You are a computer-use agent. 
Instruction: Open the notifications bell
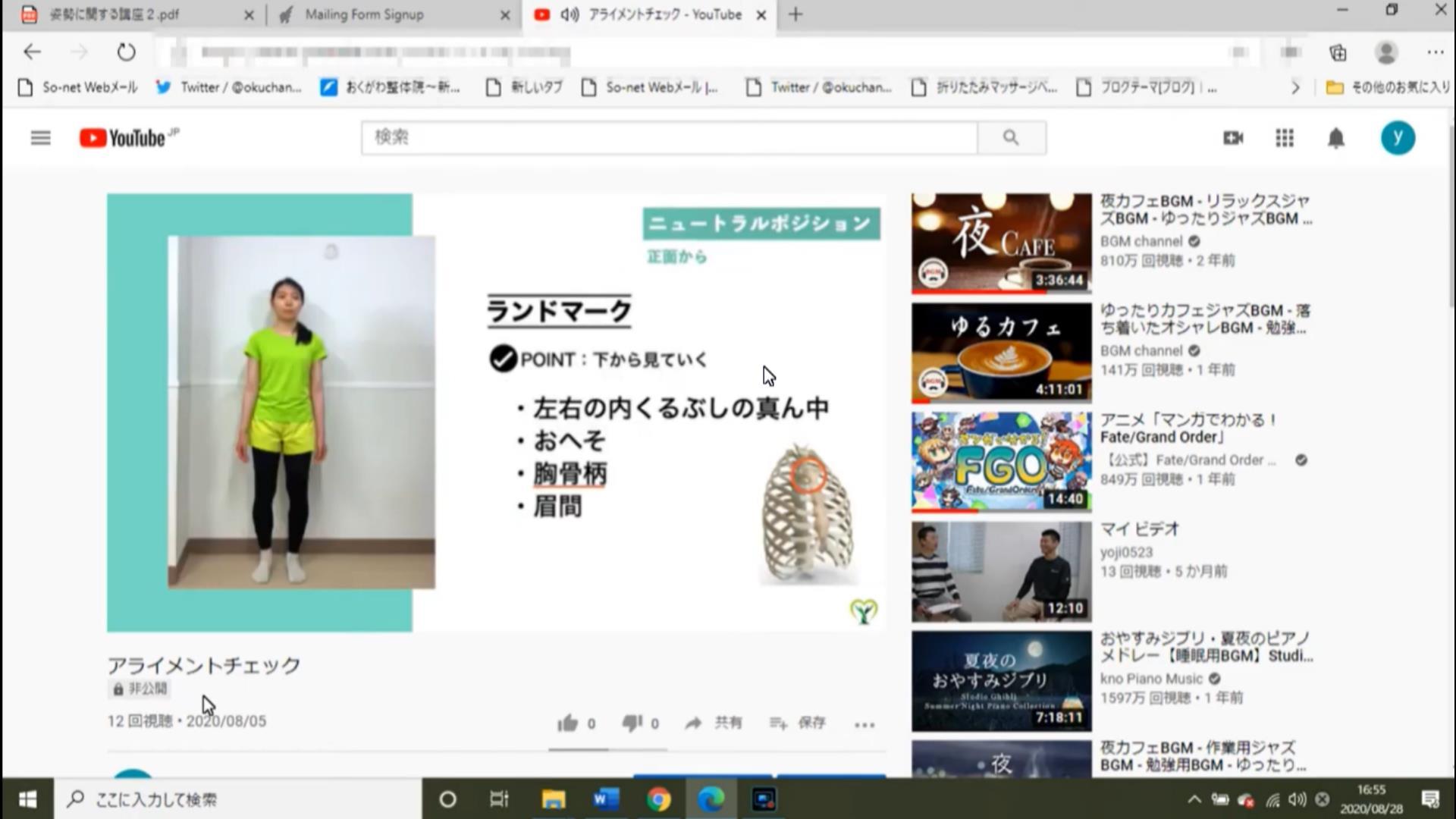click(x=1335, y=138)
